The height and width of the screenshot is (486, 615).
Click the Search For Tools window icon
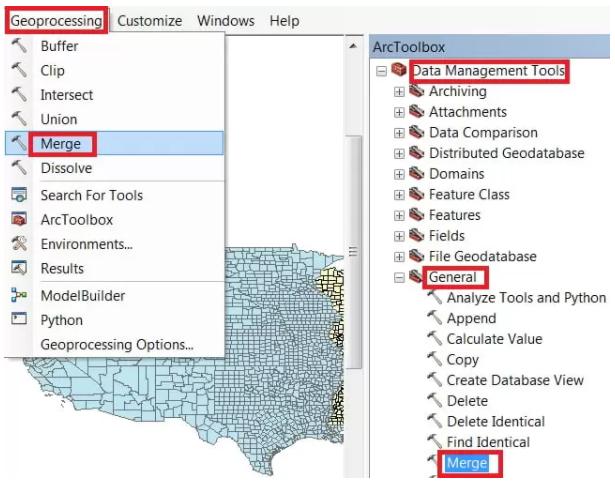pyautogui.click(x=19, y=195)
